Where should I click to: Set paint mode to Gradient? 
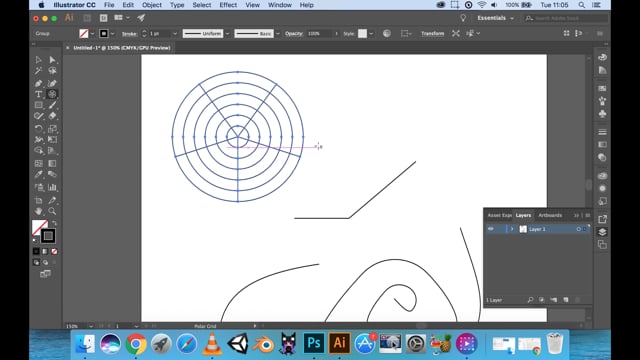coord(45,251)
